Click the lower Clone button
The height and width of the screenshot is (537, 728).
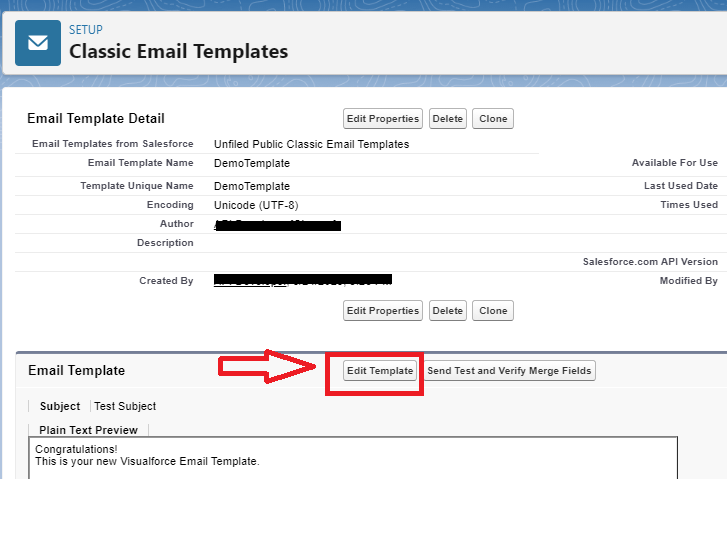tap(493, 311)
